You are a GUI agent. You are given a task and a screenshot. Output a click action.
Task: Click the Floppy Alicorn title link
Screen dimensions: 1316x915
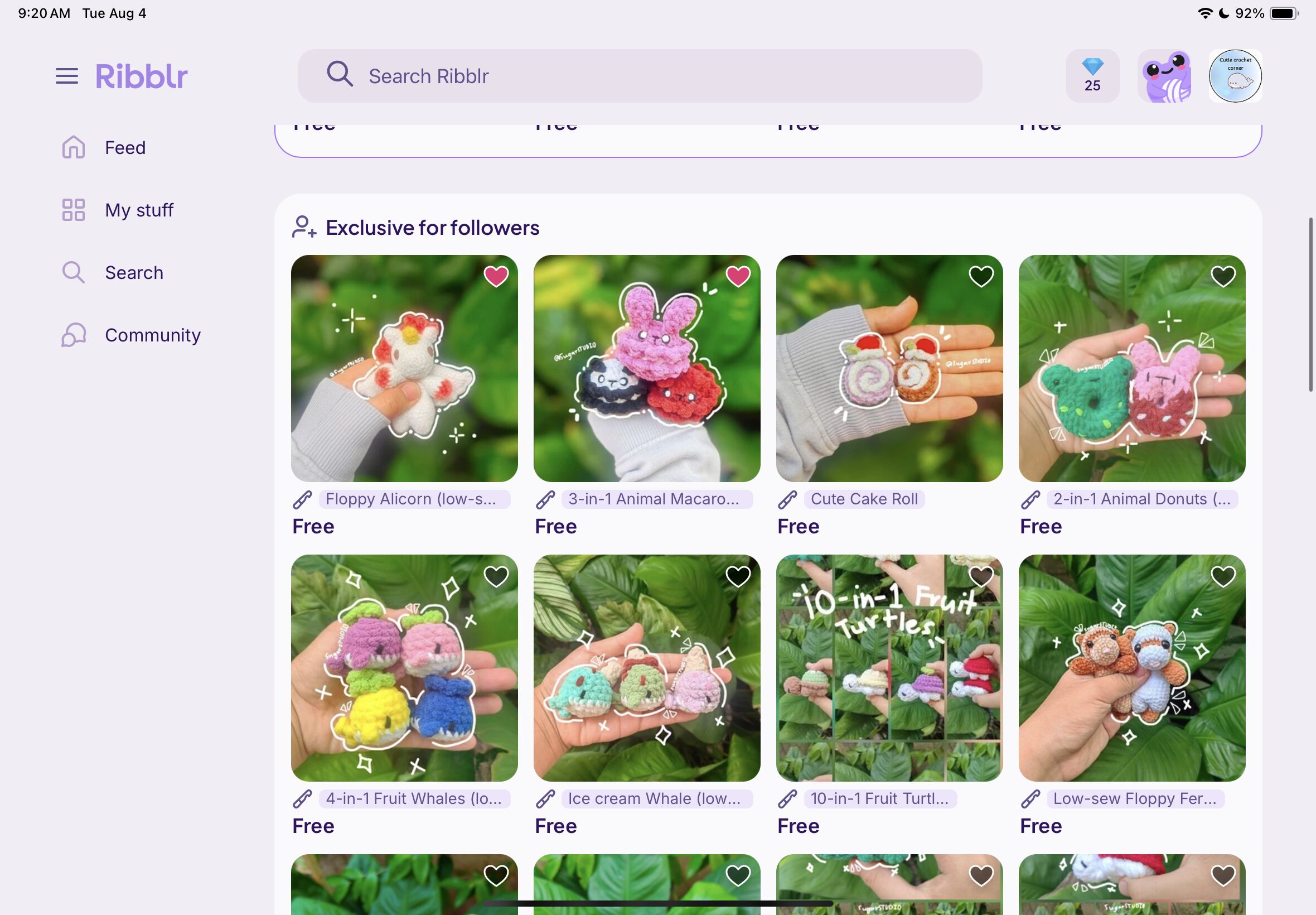pos(414,499)
